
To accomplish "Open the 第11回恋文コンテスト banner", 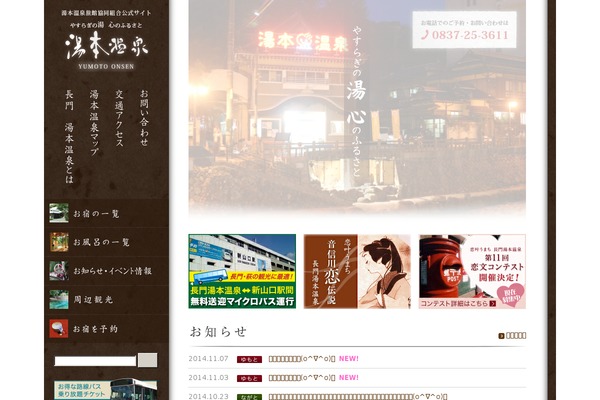I will pyautogui.click(x=472, y=271).
